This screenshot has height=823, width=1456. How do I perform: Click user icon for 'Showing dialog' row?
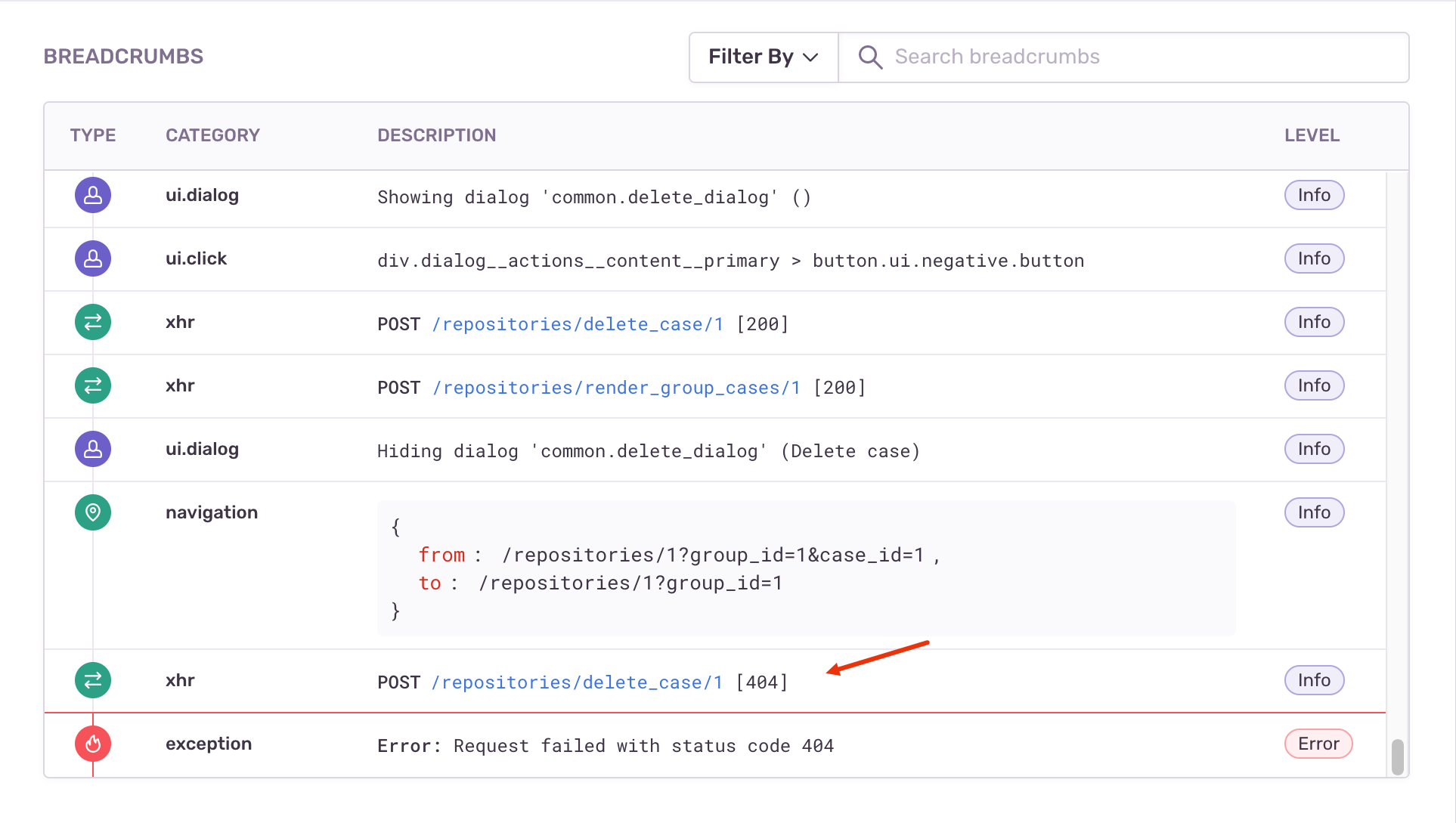click(93, 196)
